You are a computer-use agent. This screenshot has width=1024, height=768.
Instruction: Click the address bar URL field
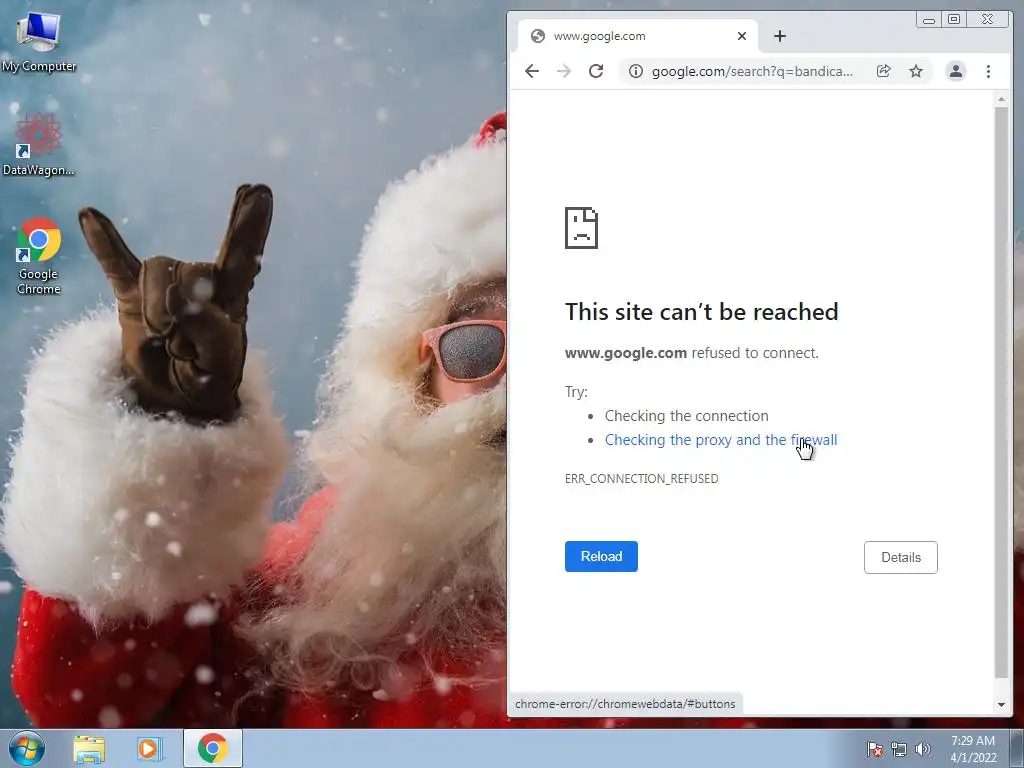coord(752,71)
